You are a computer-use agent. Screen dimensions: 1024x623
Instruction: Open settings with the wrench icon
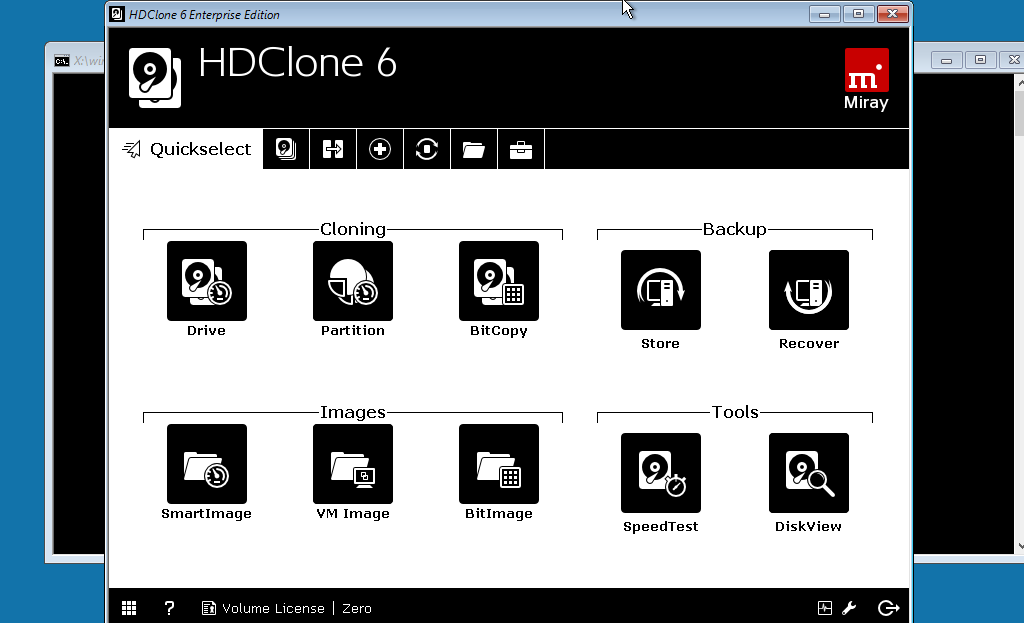[x=849, y=608]
